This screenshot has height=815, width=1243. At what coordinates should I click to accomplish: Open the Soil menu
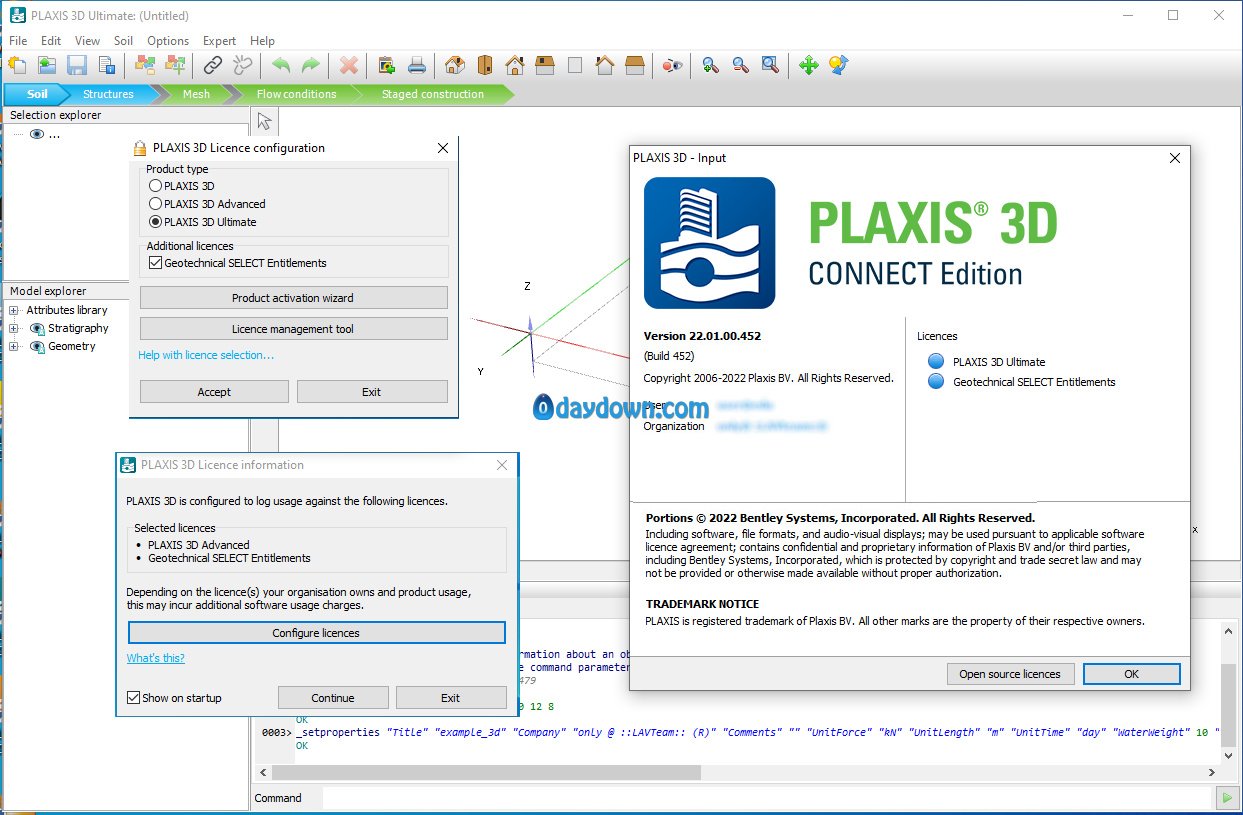point(123,41)
